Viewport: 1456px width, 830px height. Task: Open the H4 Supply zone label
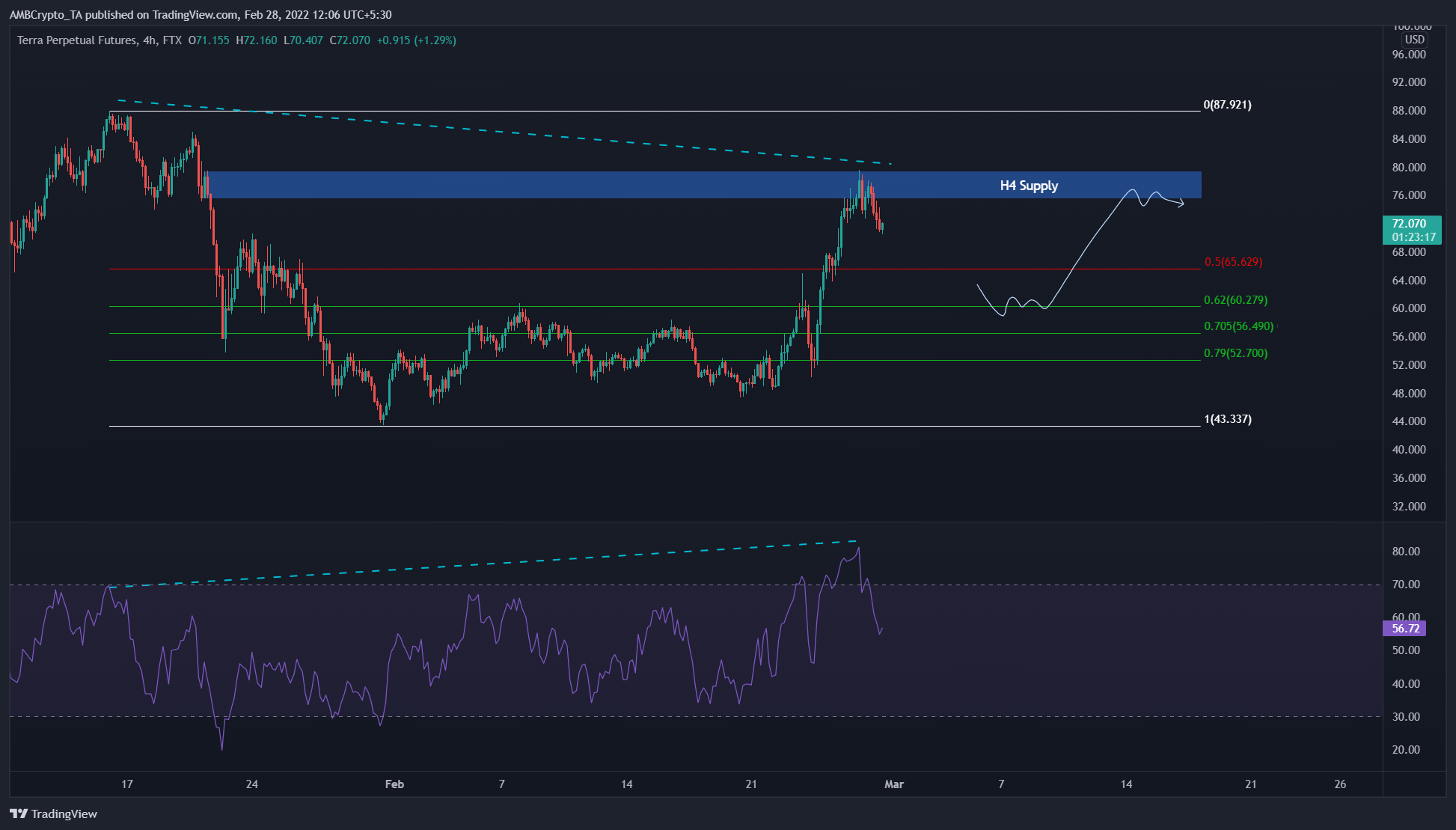coord(1029,186)
